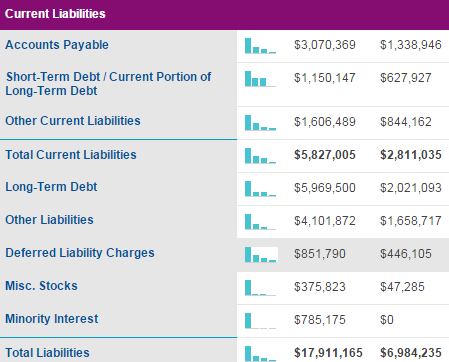
Task: Follow the Other Current Liabilities link
Action: click(73, 121)
